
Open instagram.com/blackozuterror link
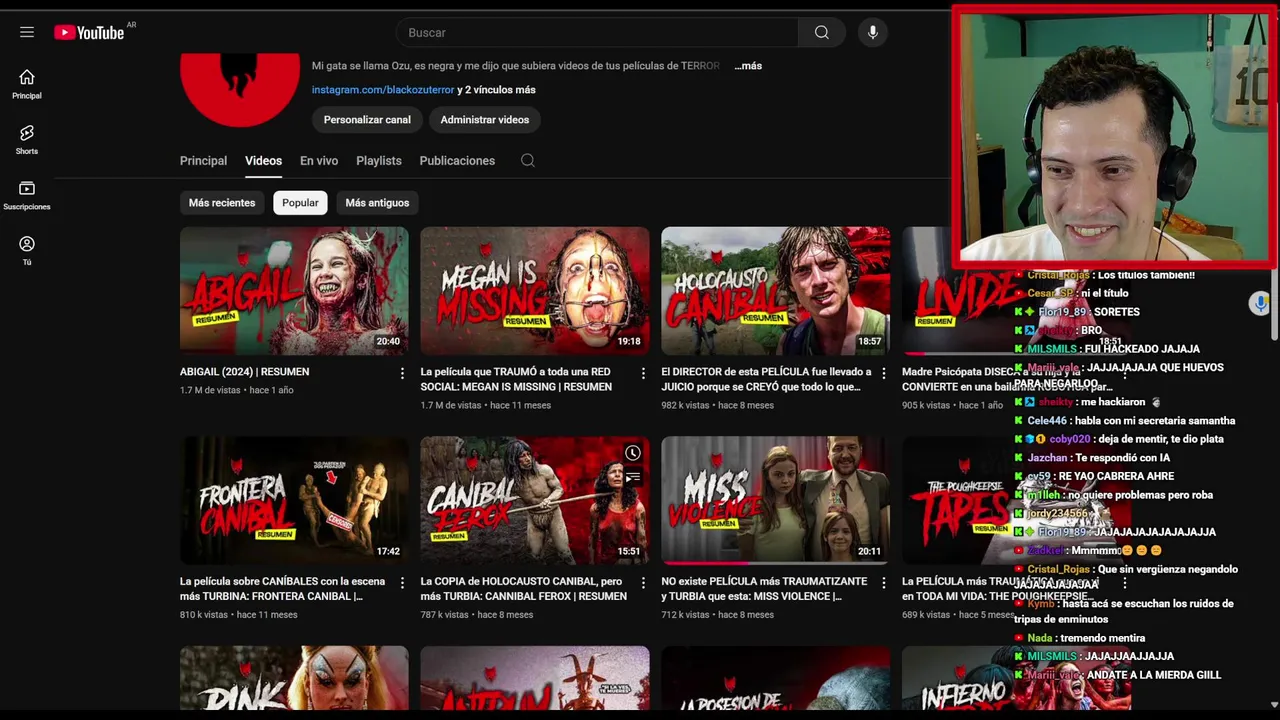383,90
